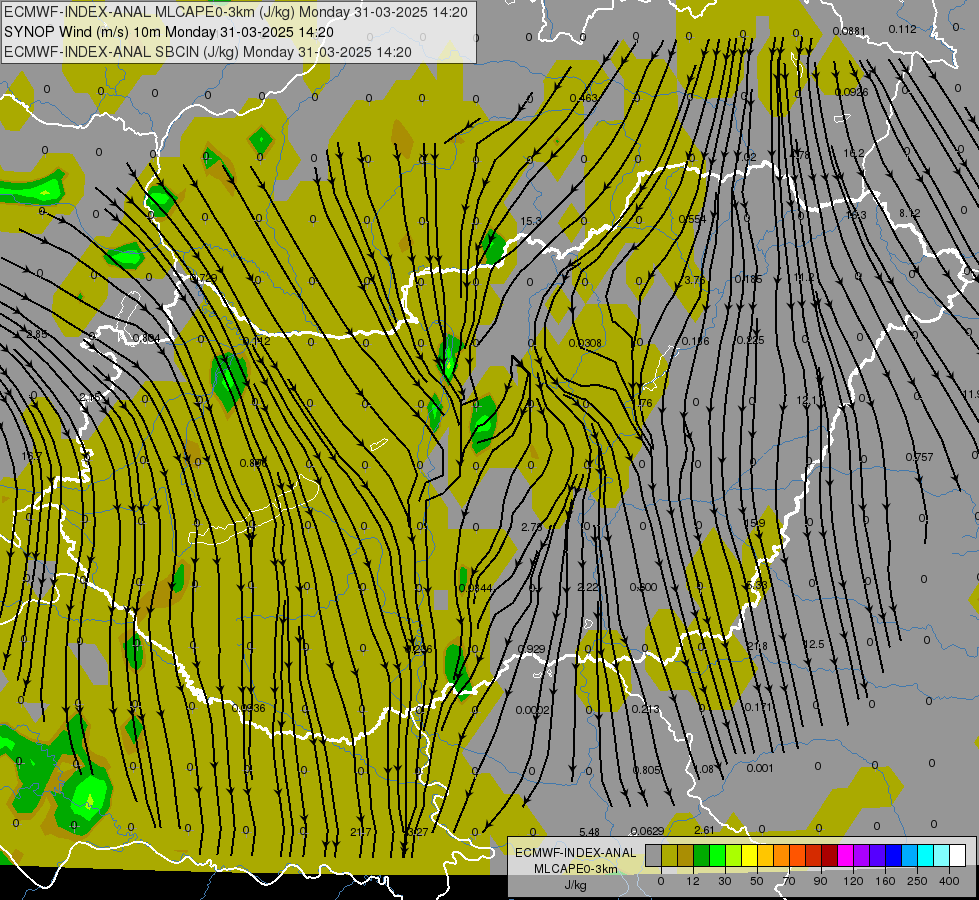
Task: Click the legend scale label 90
Action: (x=820, y=881)
